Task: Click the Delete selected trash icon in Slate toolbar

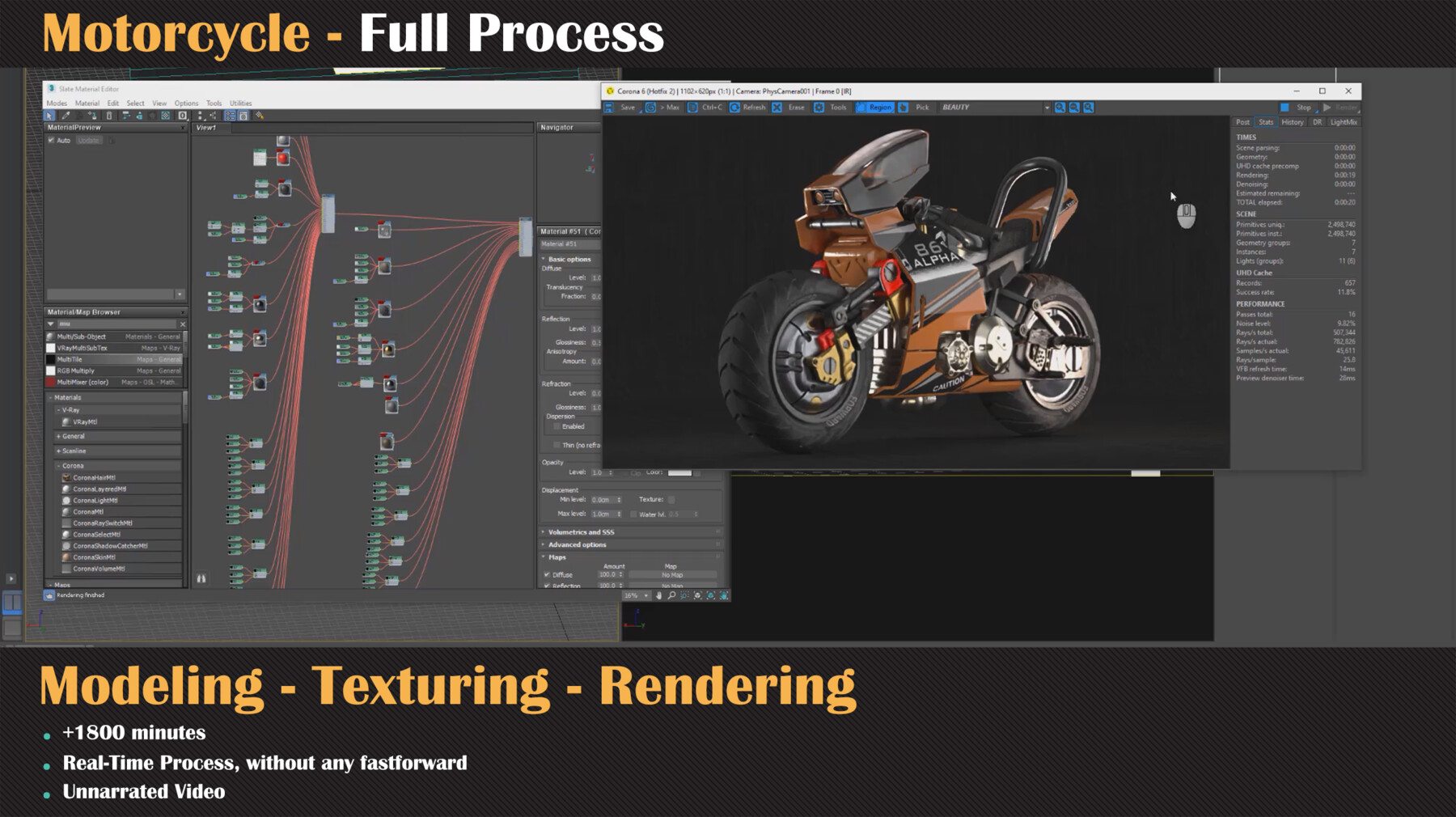Action: coord(110,116)
